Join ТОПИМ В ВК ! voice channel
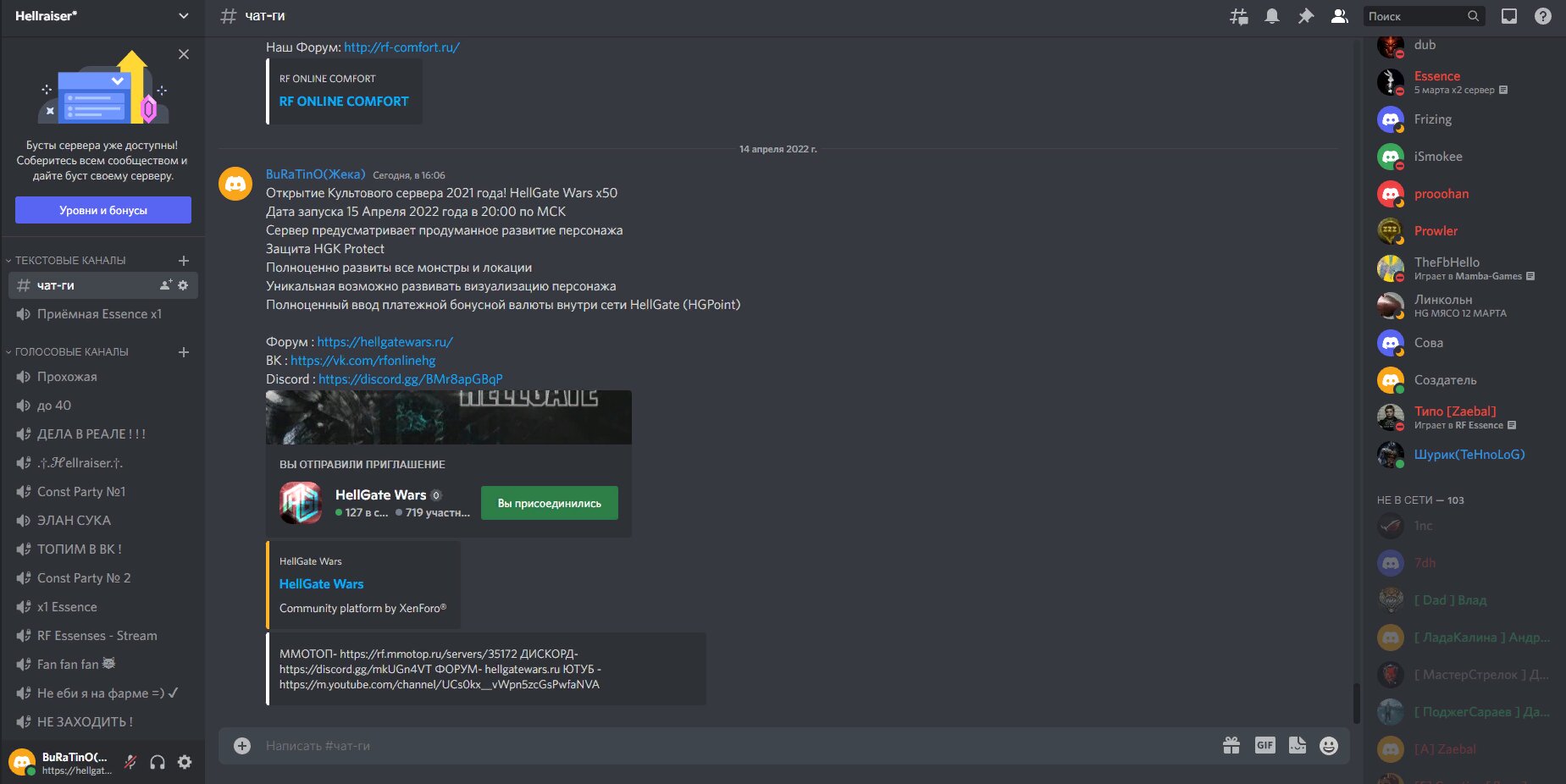The image size is (1566, 784). (103, 549)
